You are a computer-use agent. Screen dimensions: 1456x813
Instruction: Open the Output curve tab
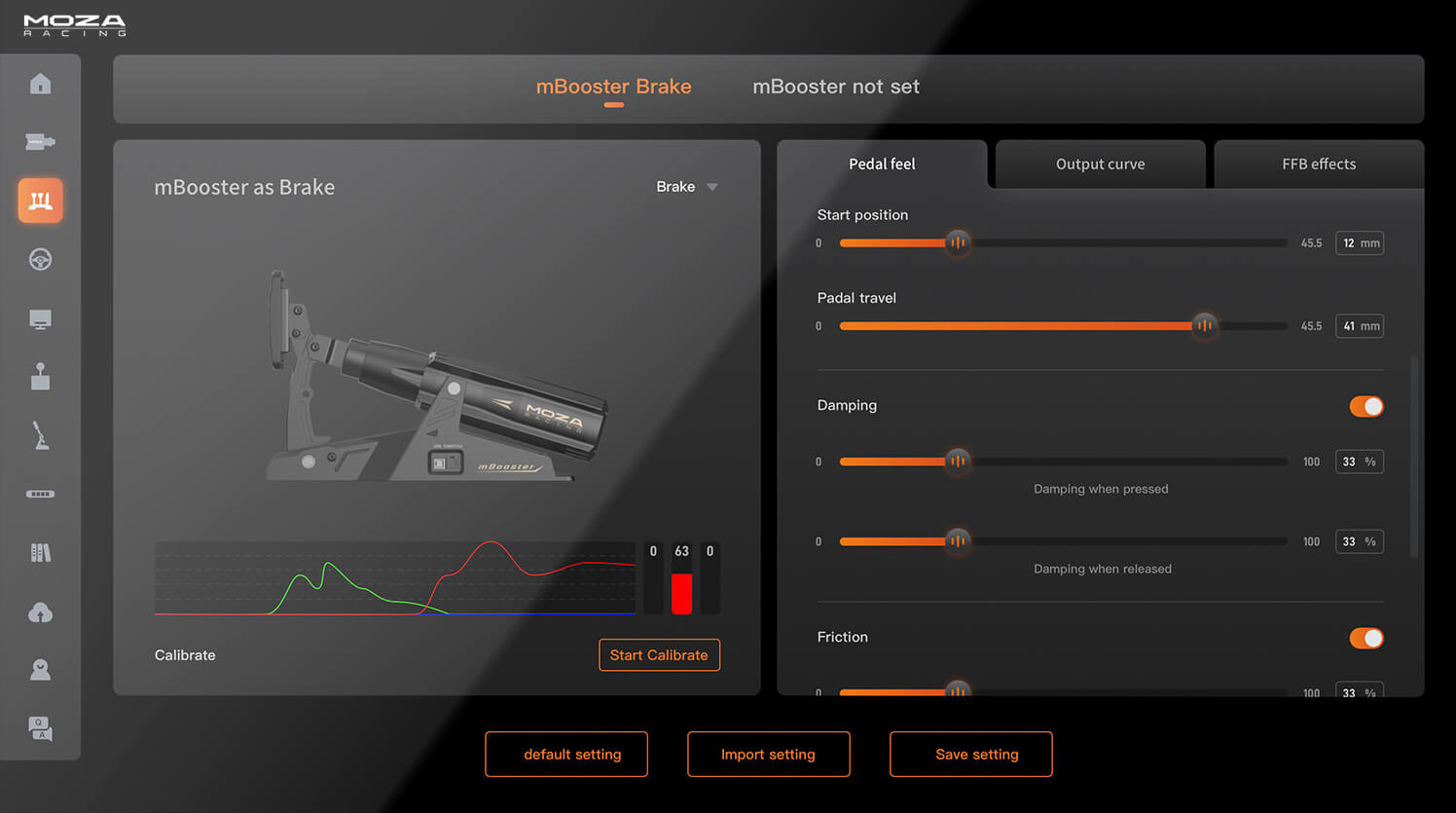coord(1100,165)
